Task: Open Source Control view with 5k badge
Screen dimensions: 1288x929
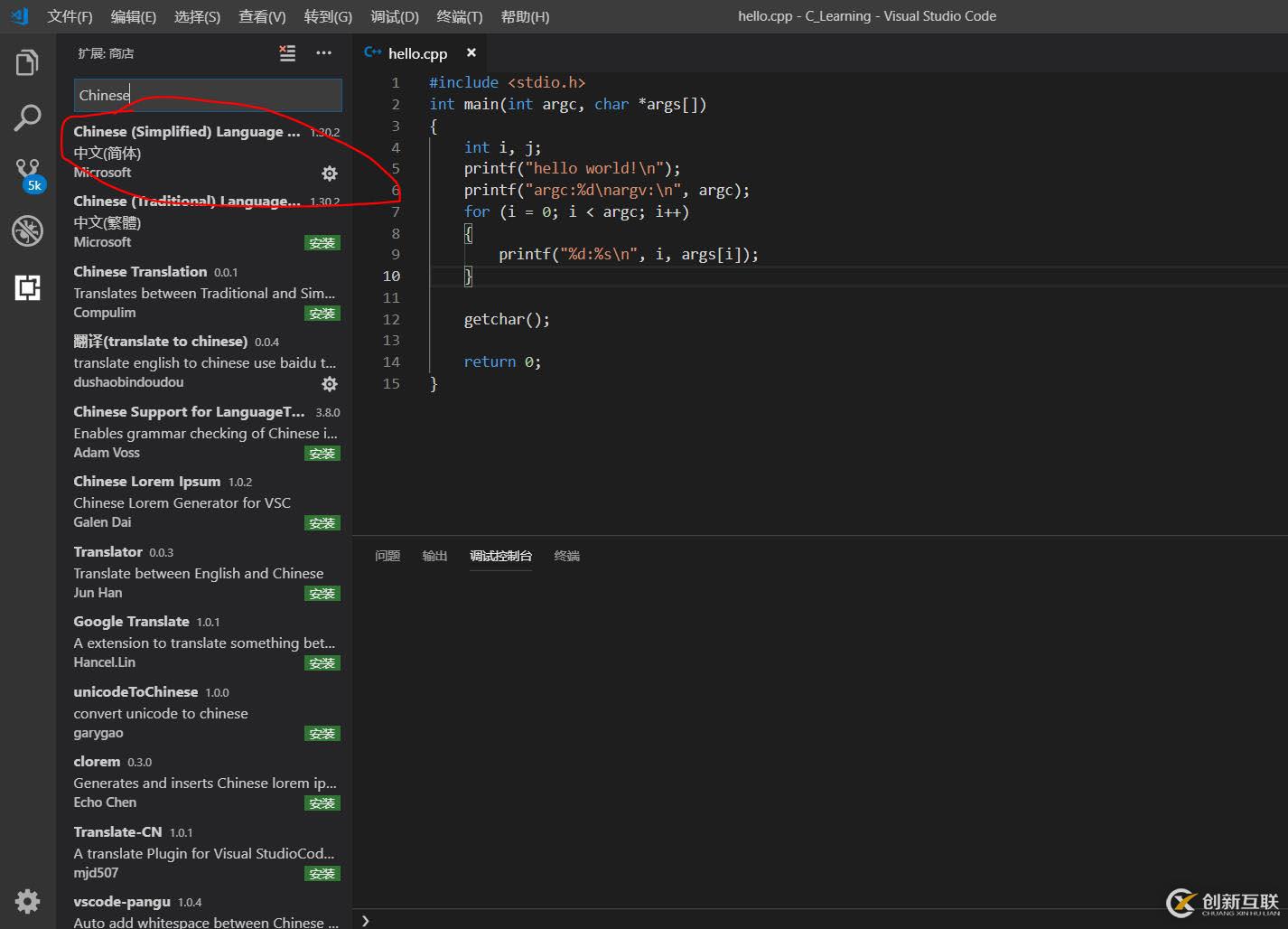Action: (x=28, y=174)
